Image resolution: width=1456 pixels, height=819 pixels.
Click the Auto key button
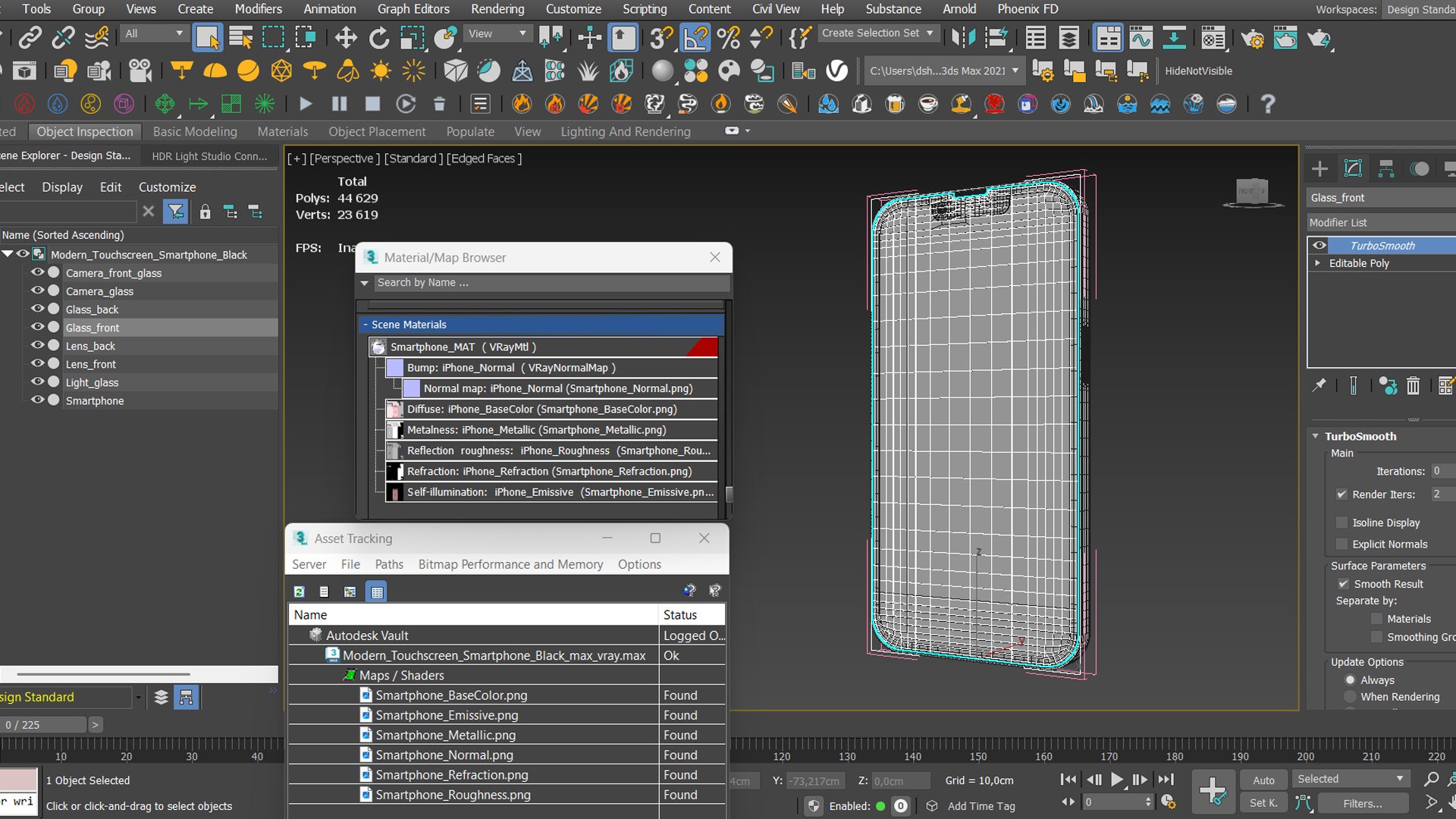(x=1263, y=780)
